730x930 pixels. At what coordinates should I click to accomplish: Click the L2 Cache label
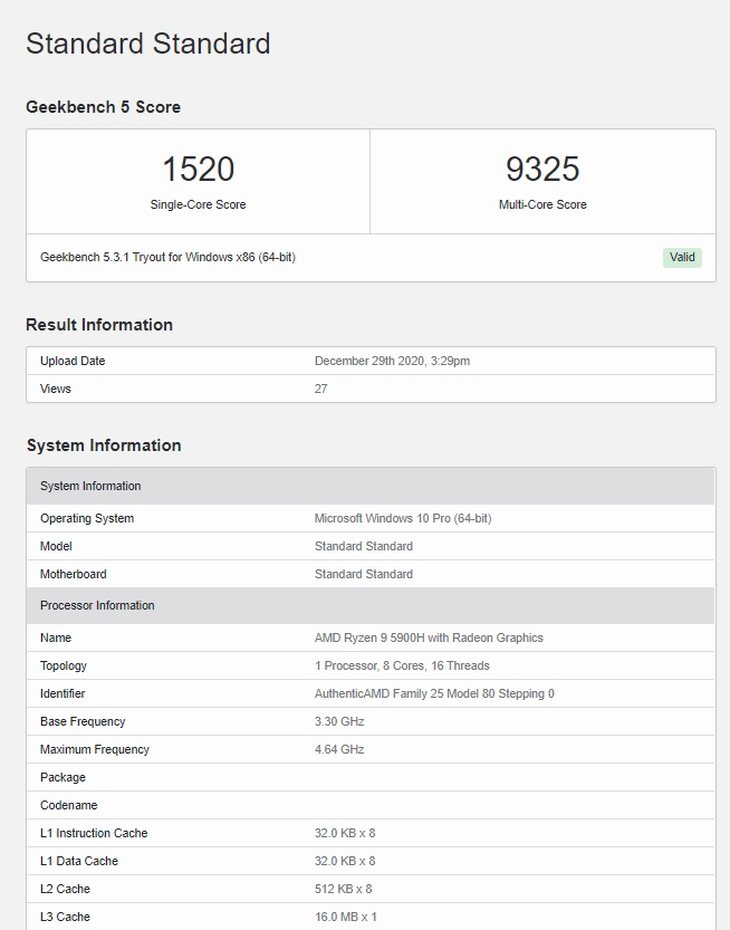point(65,888)
